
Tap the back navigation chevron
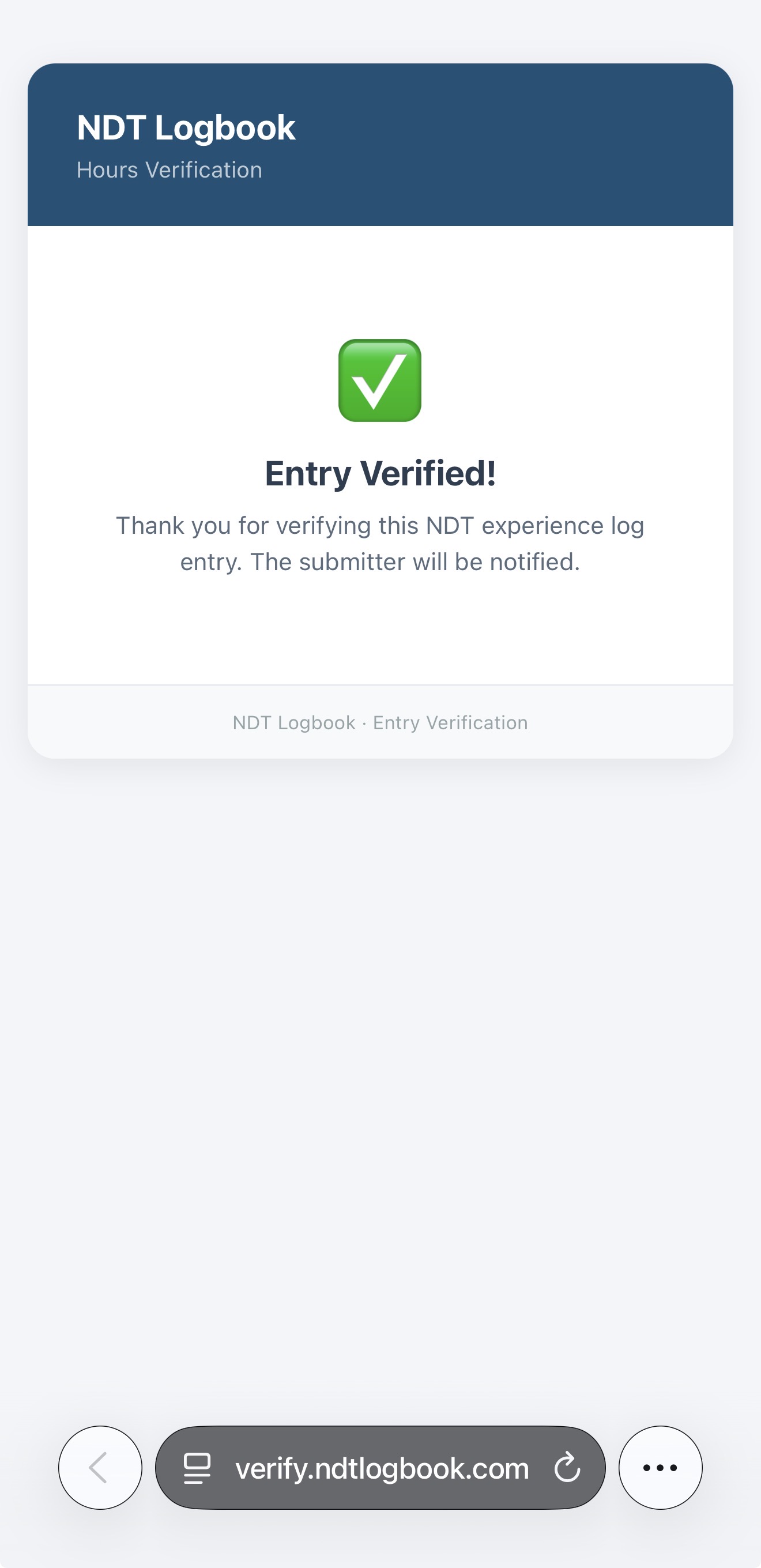click(100, 1468)
